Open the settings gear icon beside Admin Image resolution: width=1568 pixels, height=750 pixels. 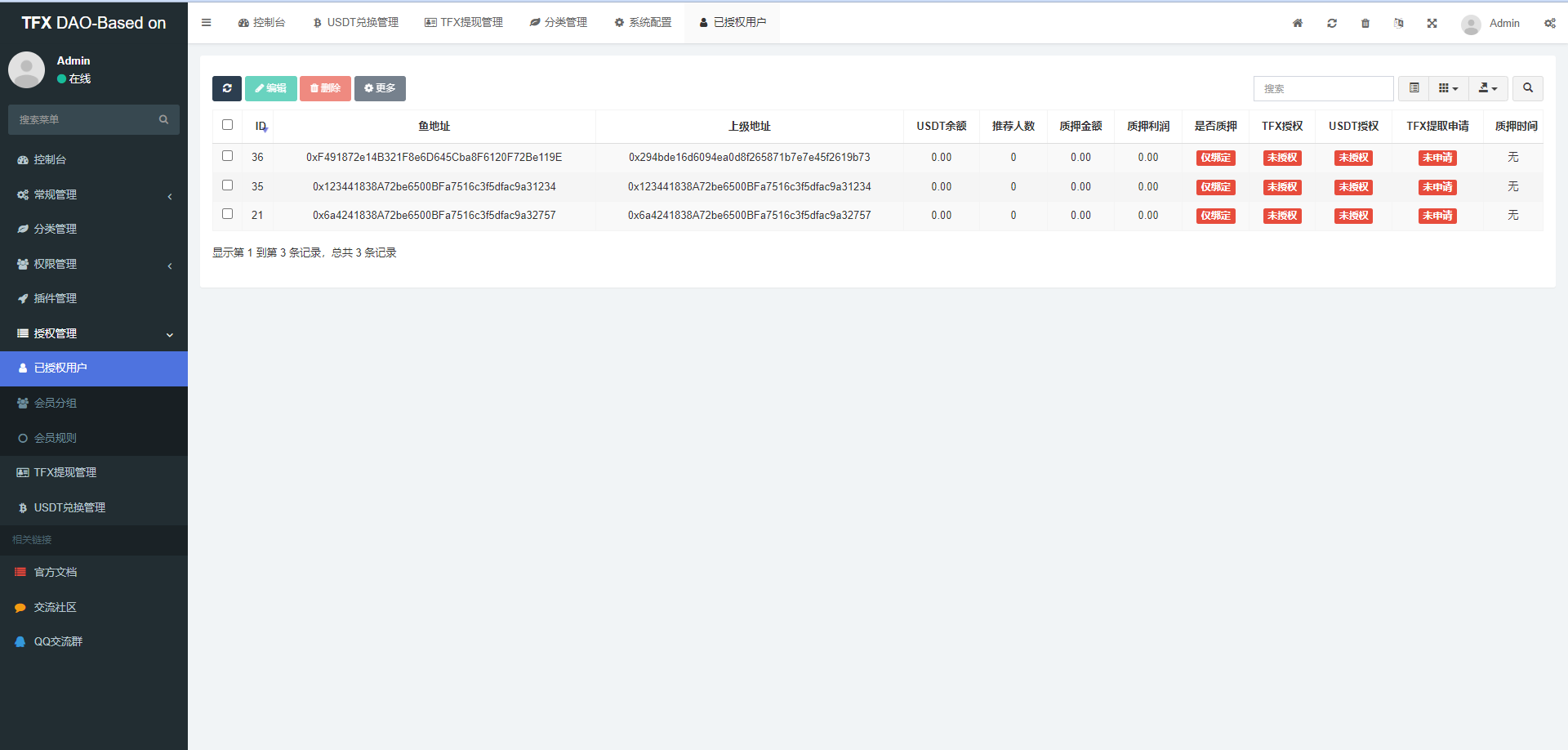pyautogui.click(x=1550, y=23)
